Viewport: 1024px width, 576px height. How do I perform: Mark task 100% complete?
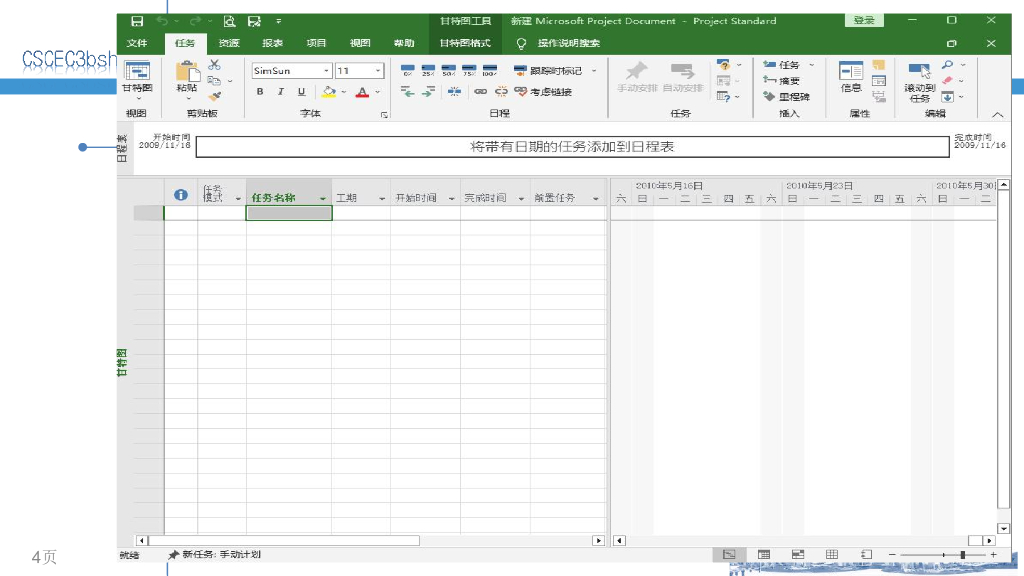pos(489,71)
